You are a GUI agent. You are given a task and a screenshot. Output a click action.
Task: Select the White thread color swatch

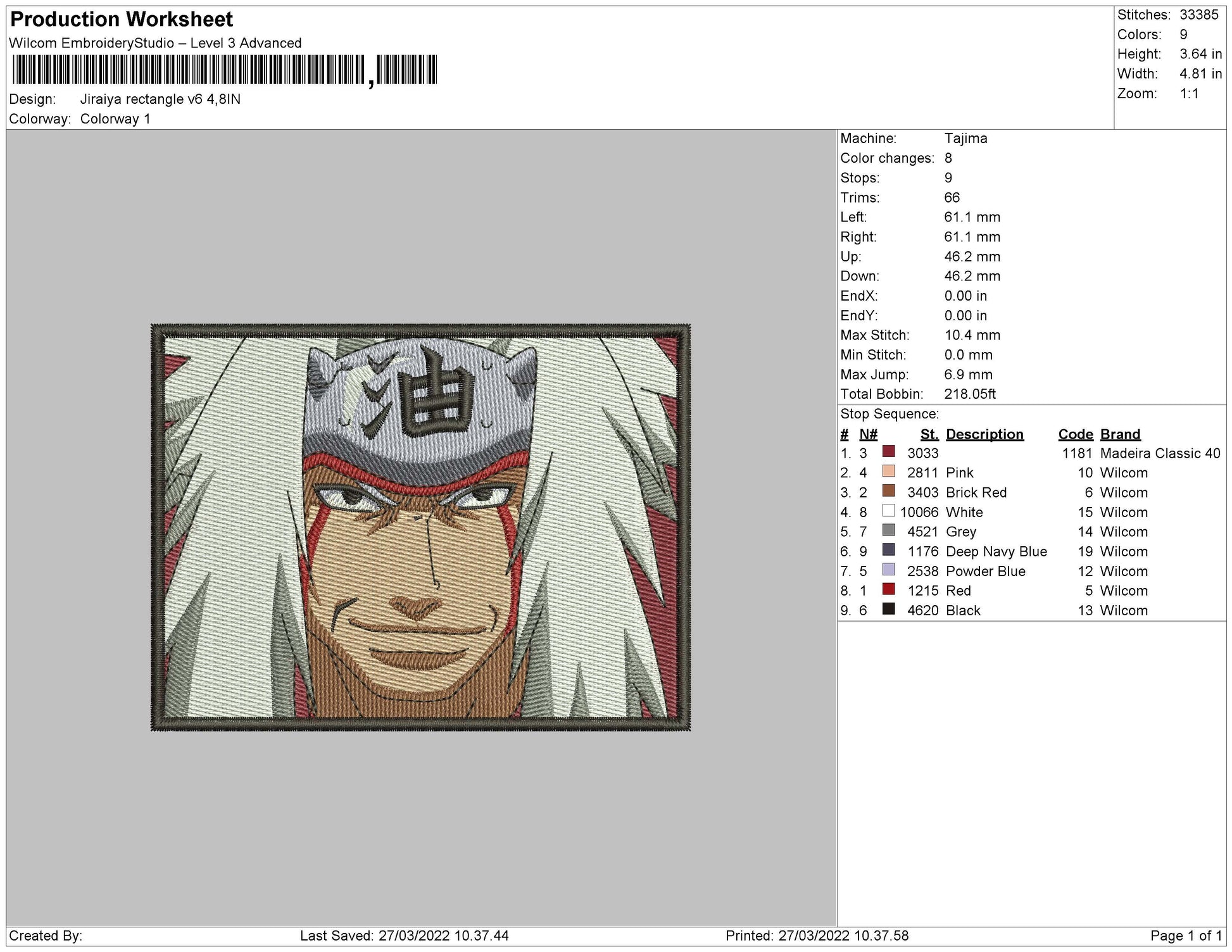pyautogui.click(x=888, y=511)
